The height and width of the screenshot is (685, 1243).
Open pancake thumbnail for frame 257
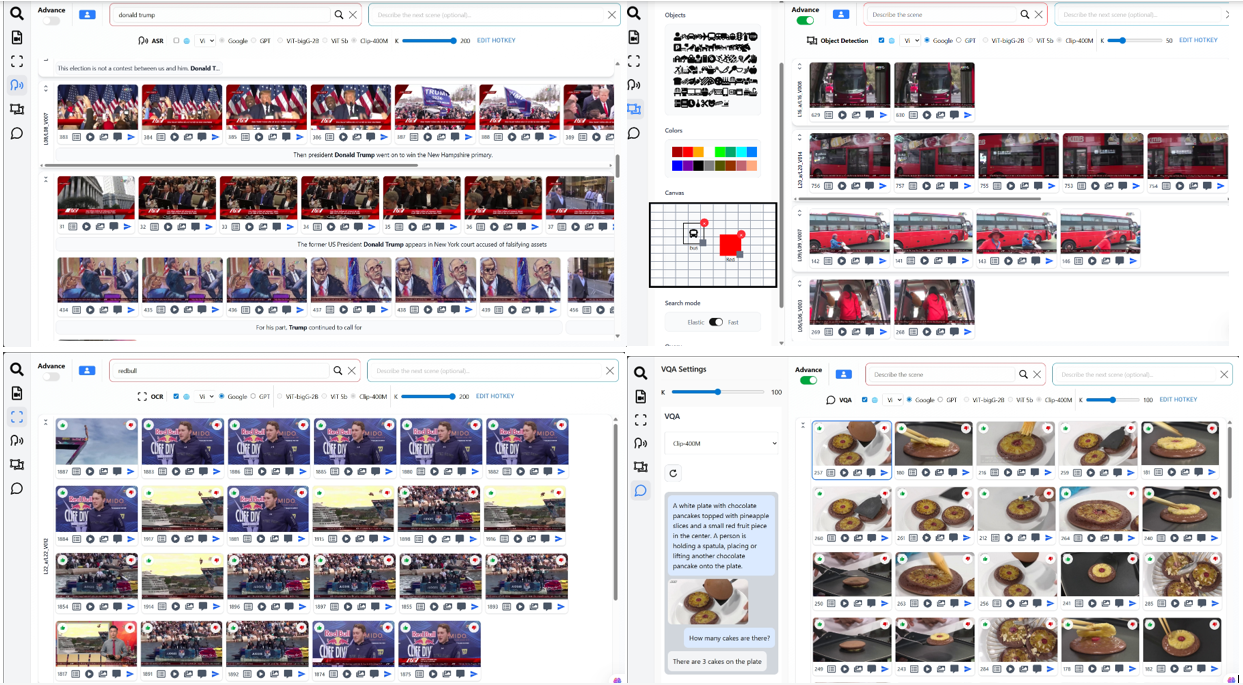(852, 443)
